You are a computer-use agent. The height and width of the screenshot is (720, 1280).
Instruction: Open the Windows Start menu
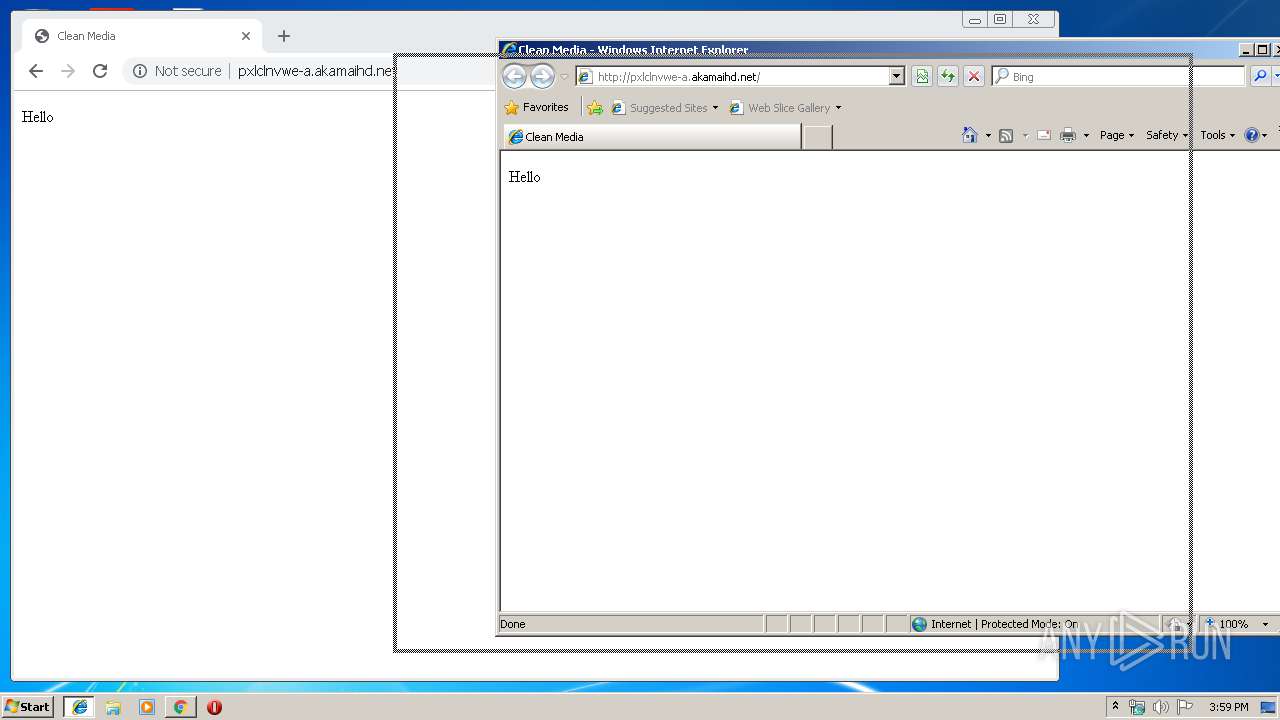(27, 707)
